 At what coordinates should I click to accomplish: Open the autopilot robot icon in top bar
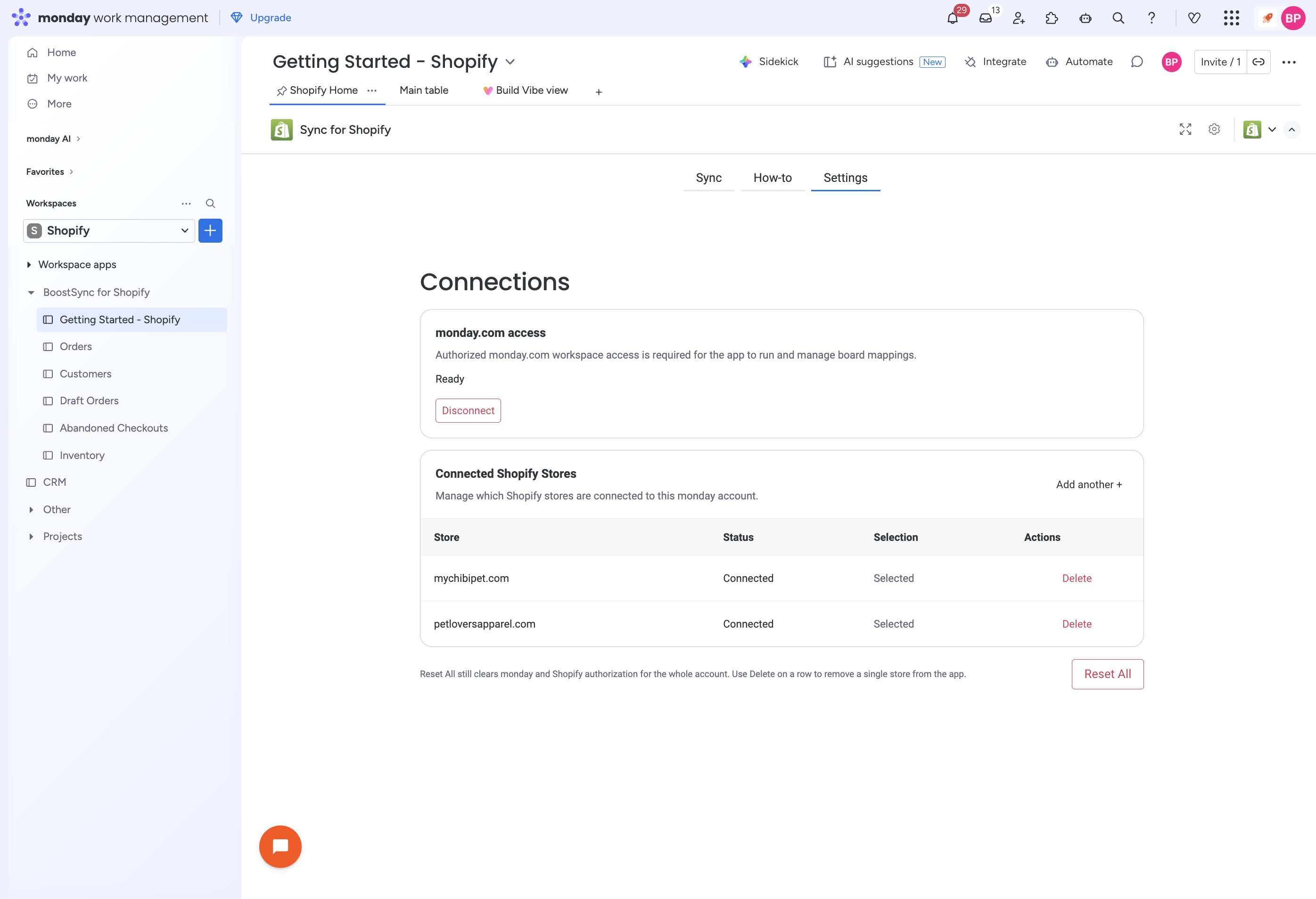(1085, 18)
